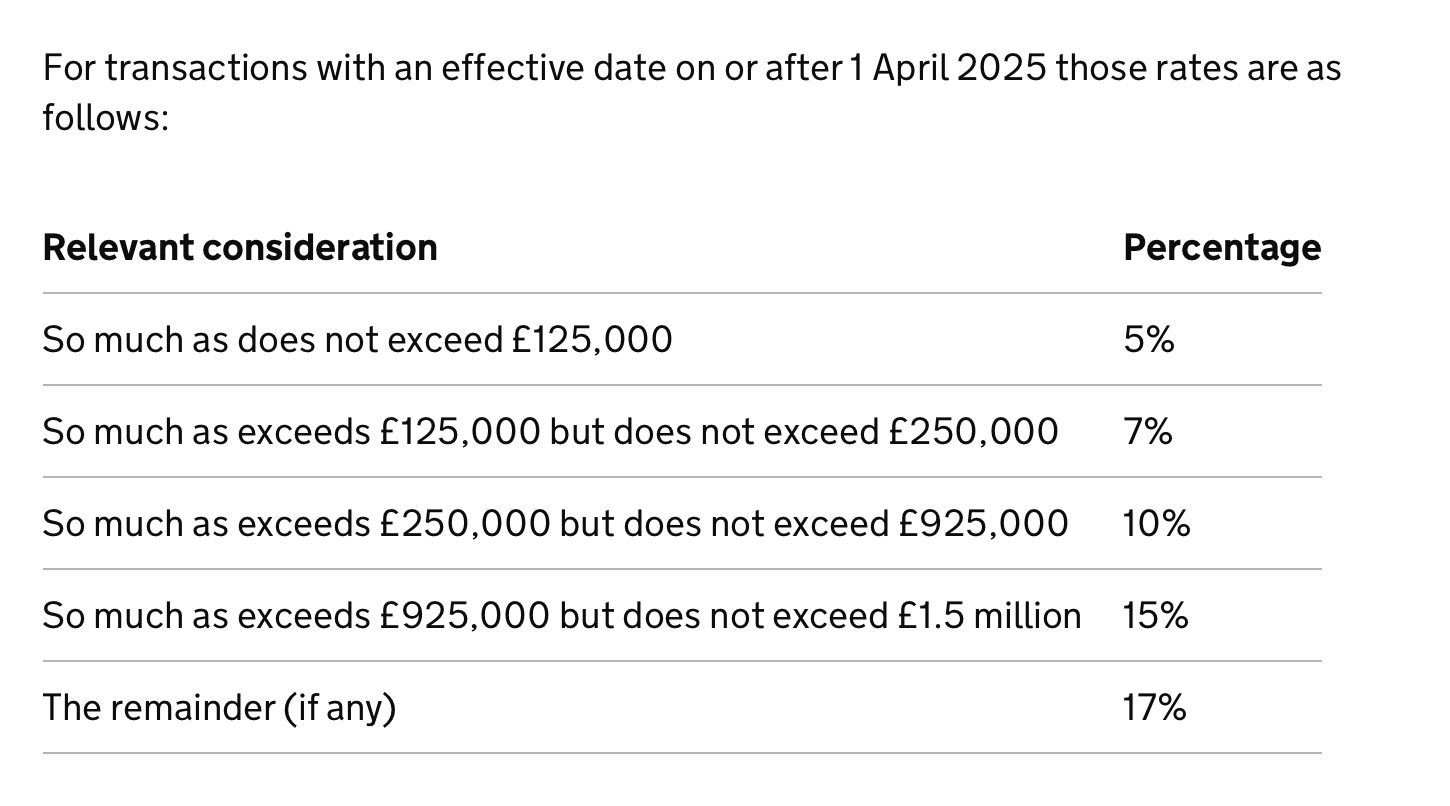This screenshot has width=1450, height=806.
Task: Click the 17% percentage cell
Action: (1154, 708)
